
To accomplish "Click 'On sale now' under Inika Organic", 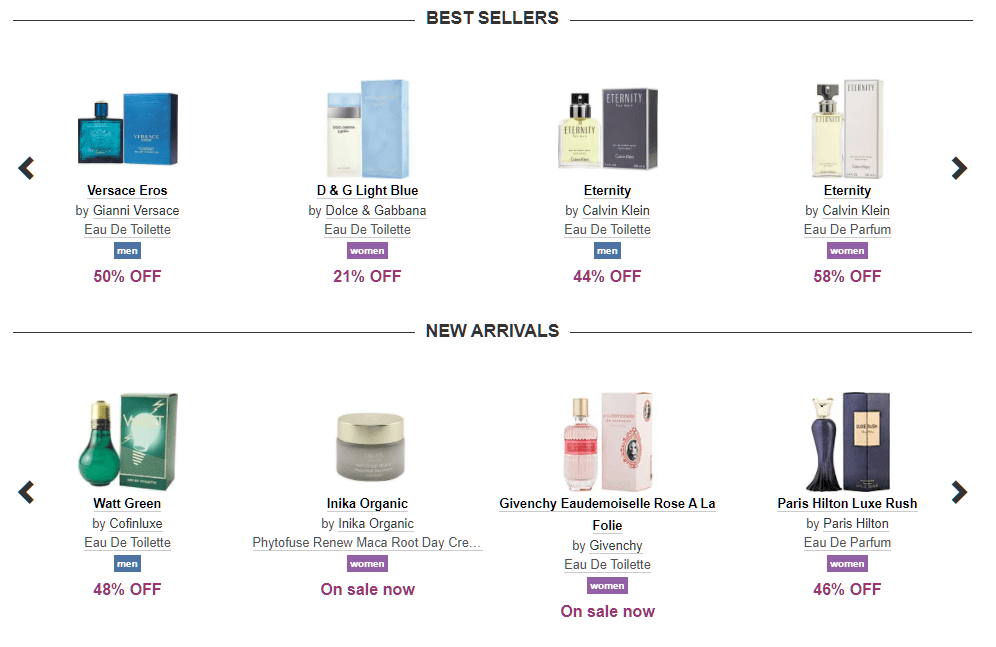I will tap(367, 590).
